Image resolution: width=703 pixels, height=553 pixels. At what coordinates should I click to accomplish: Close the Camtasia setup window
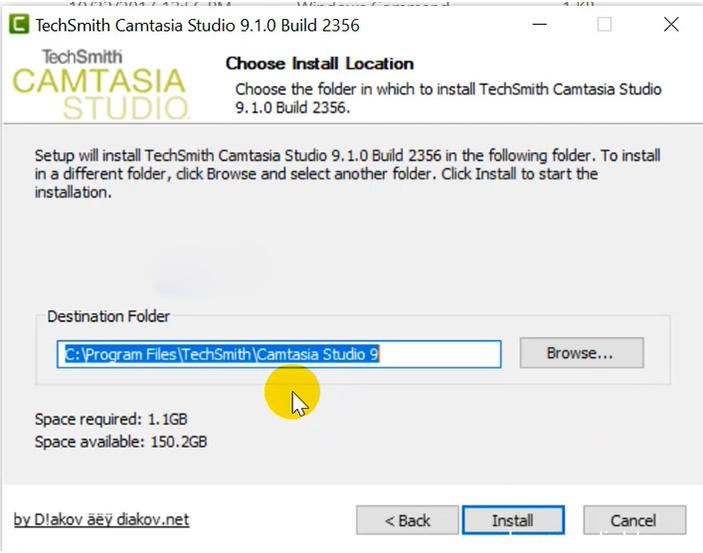671,24
